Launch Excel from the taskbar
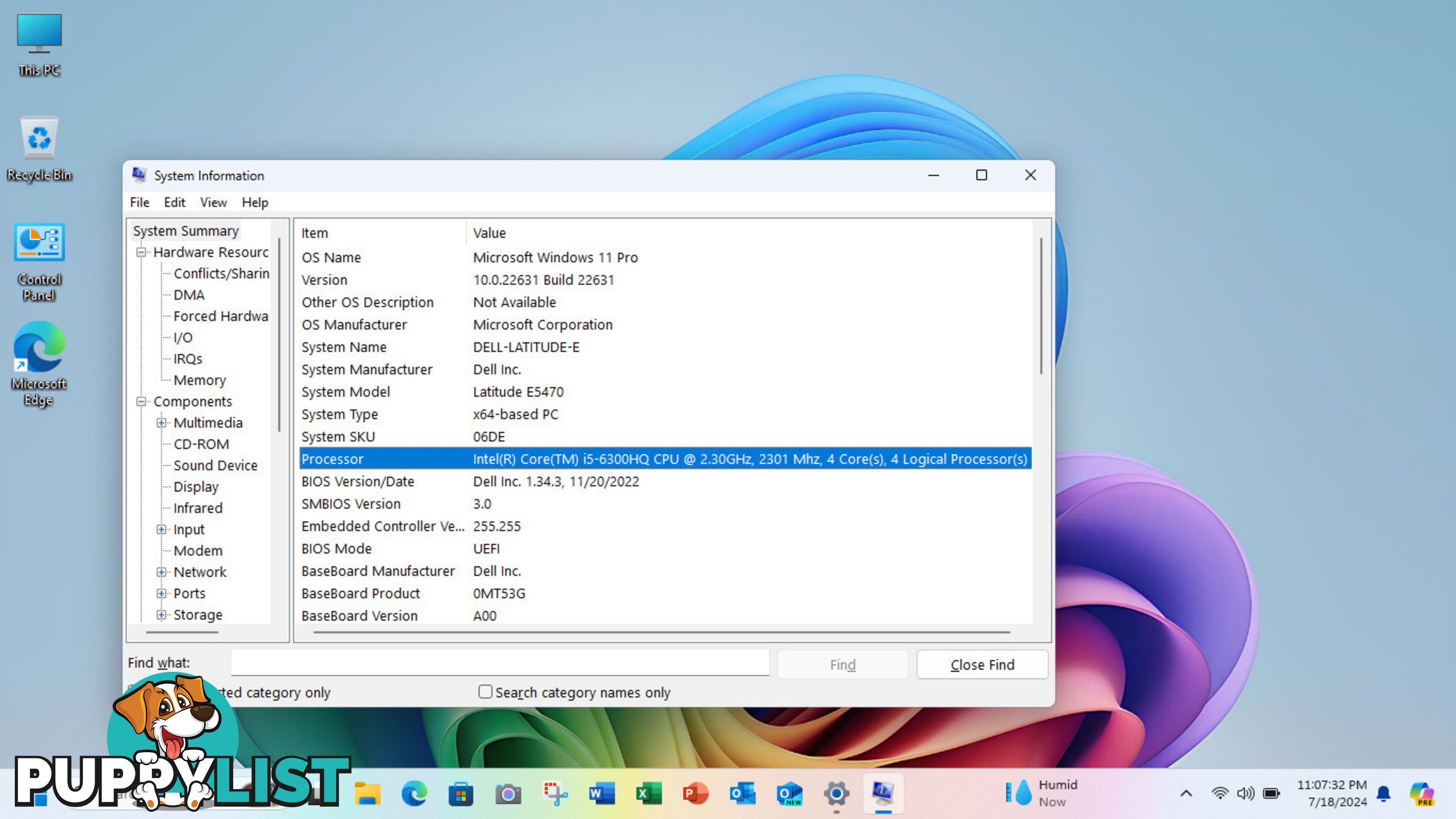 coord(649,794)
